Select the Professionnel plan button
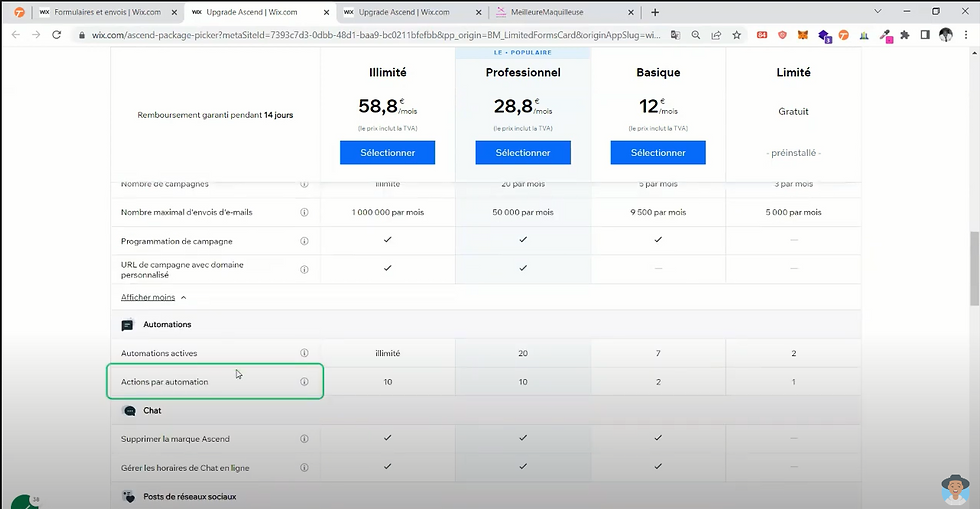This screenshot has width=980, height=509. [x=523, y=153]
